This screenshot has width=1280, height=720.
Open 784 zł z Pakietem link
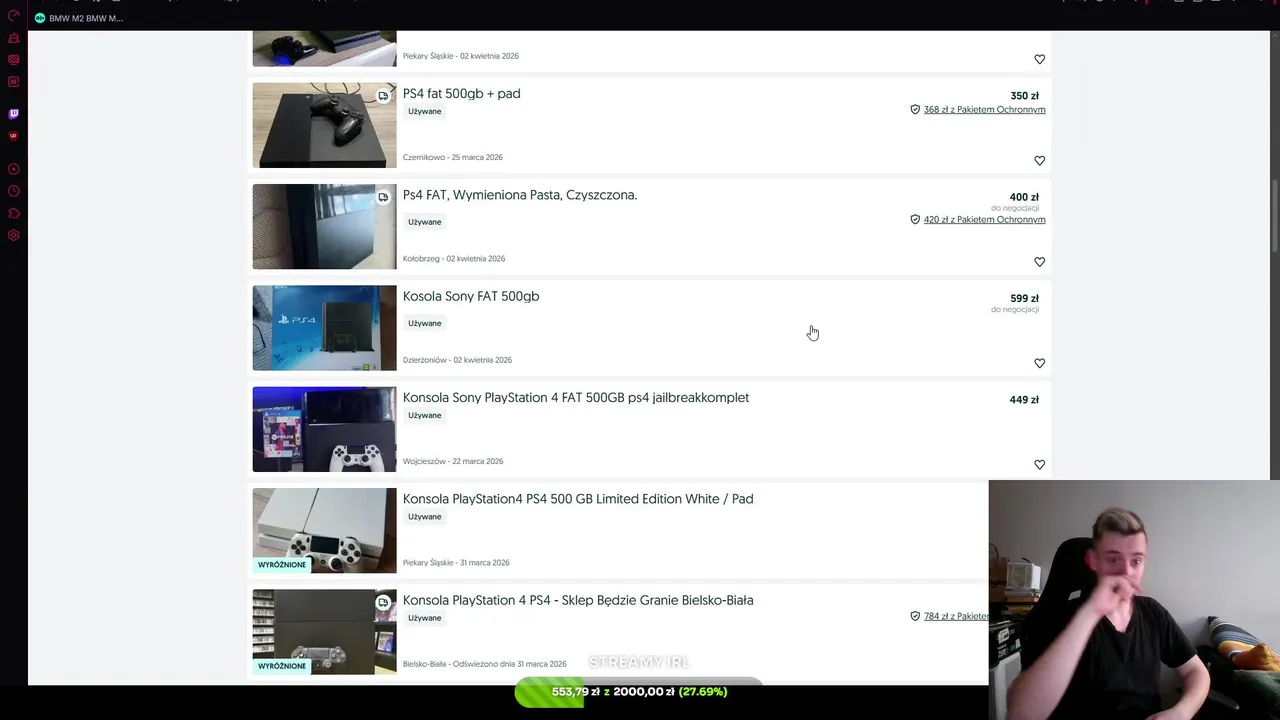(956, 617)
